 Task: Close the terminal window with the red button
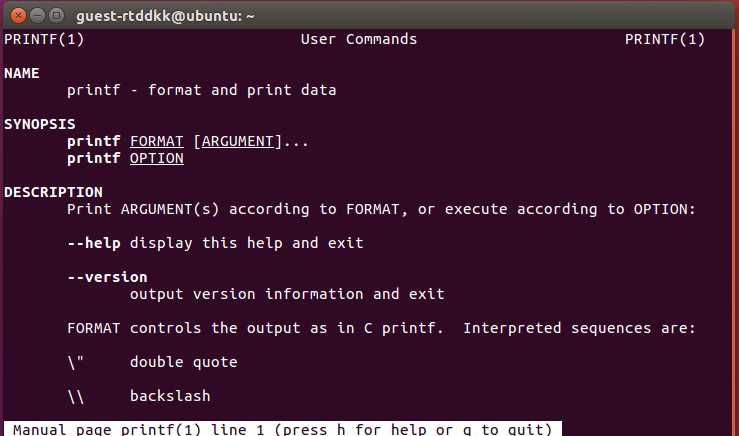[18, 16]
